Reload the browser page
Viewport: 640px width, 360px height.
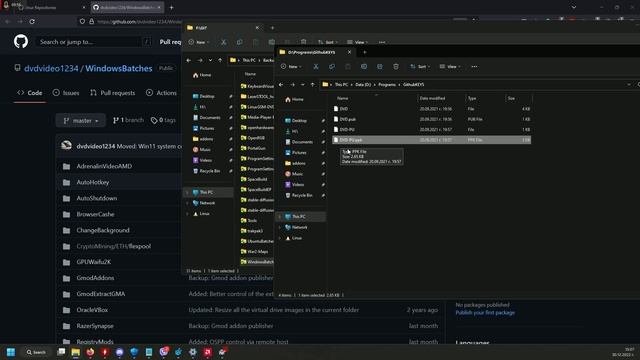(32, 21)
